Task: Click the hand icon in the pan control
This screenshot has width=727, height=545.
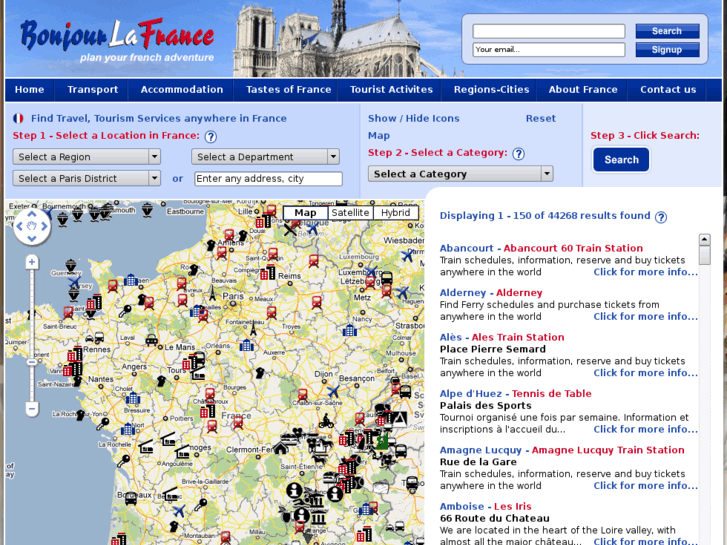Action: click(x=32, y=226)
